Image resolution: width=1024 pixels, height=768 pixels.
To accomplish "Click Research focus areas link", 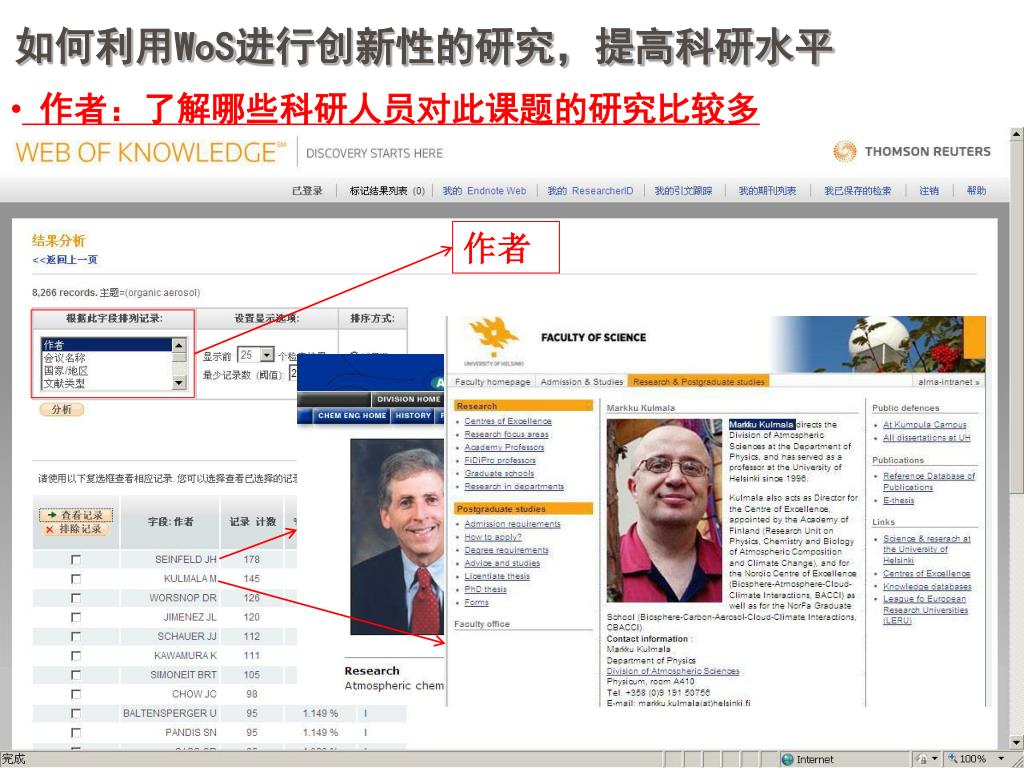I will click(506, 434).
